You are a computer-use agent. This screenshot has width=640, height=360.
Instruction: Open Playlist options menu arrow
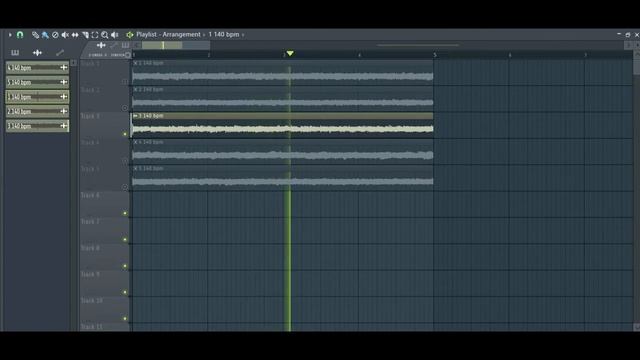[x=10, y=35]
